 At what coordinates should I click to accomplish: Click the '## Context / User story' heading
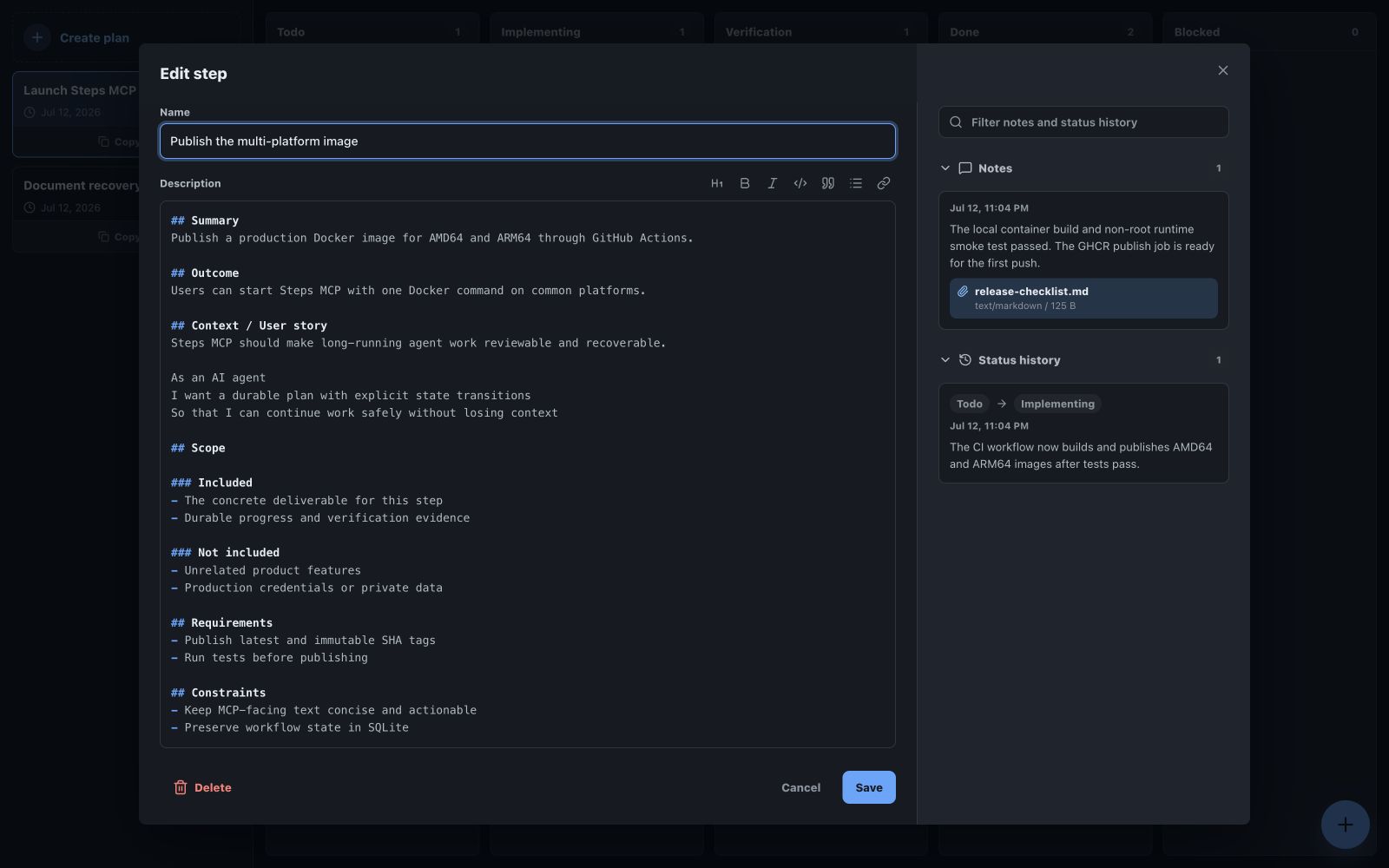pos(249,325)
